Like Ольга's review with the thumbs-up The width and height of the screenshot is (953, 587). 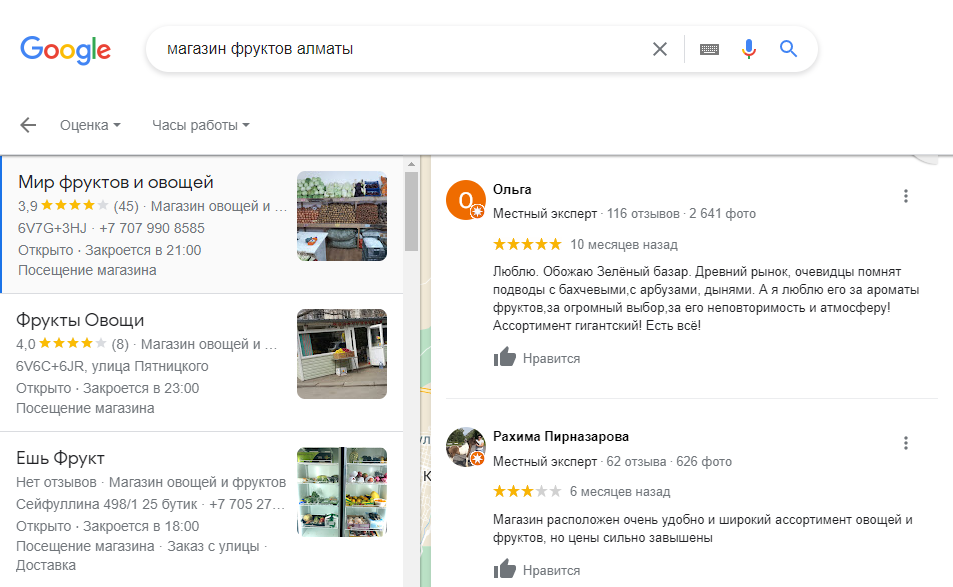click(x=504, y=357)
